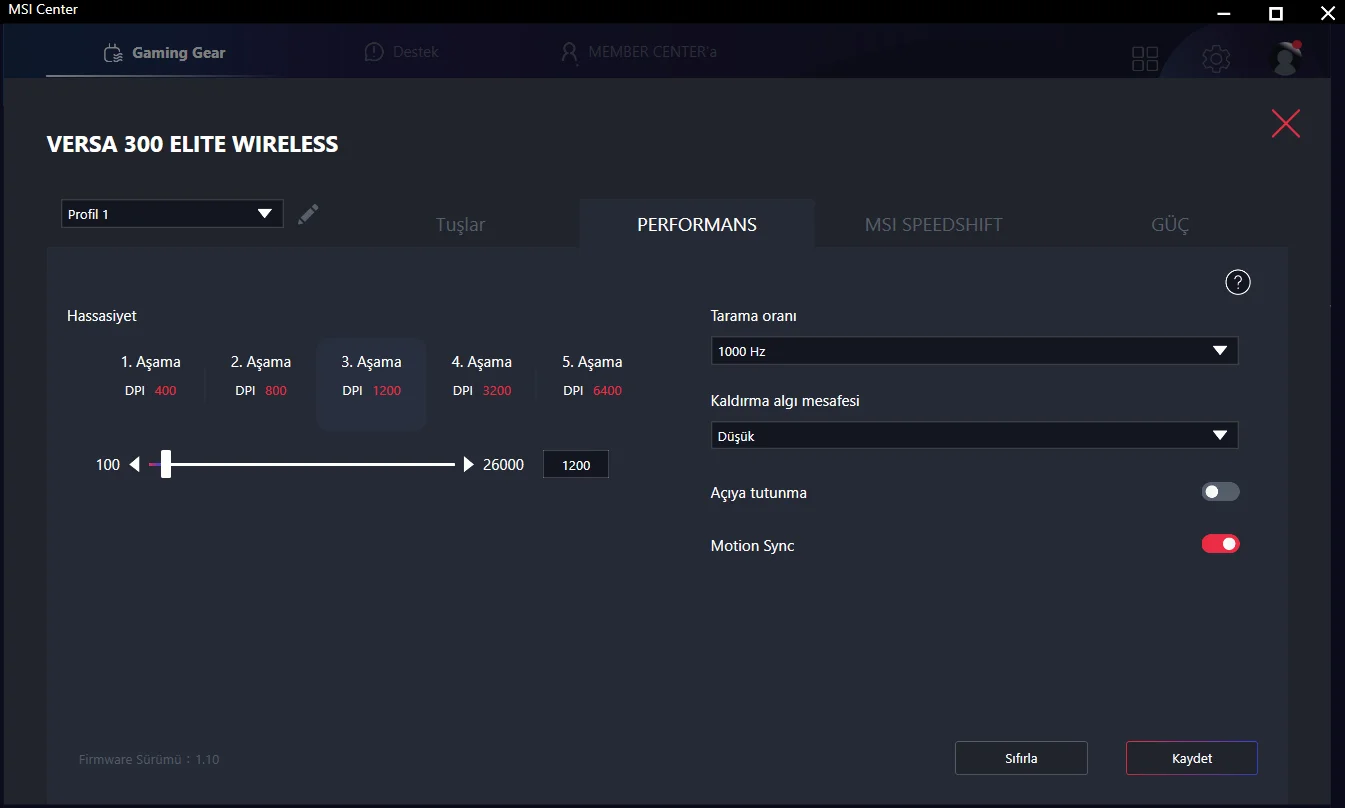Screen dimensions: 1345x808
Task: Switch to the Tuşlar tab
Action: tap(460, 224)
